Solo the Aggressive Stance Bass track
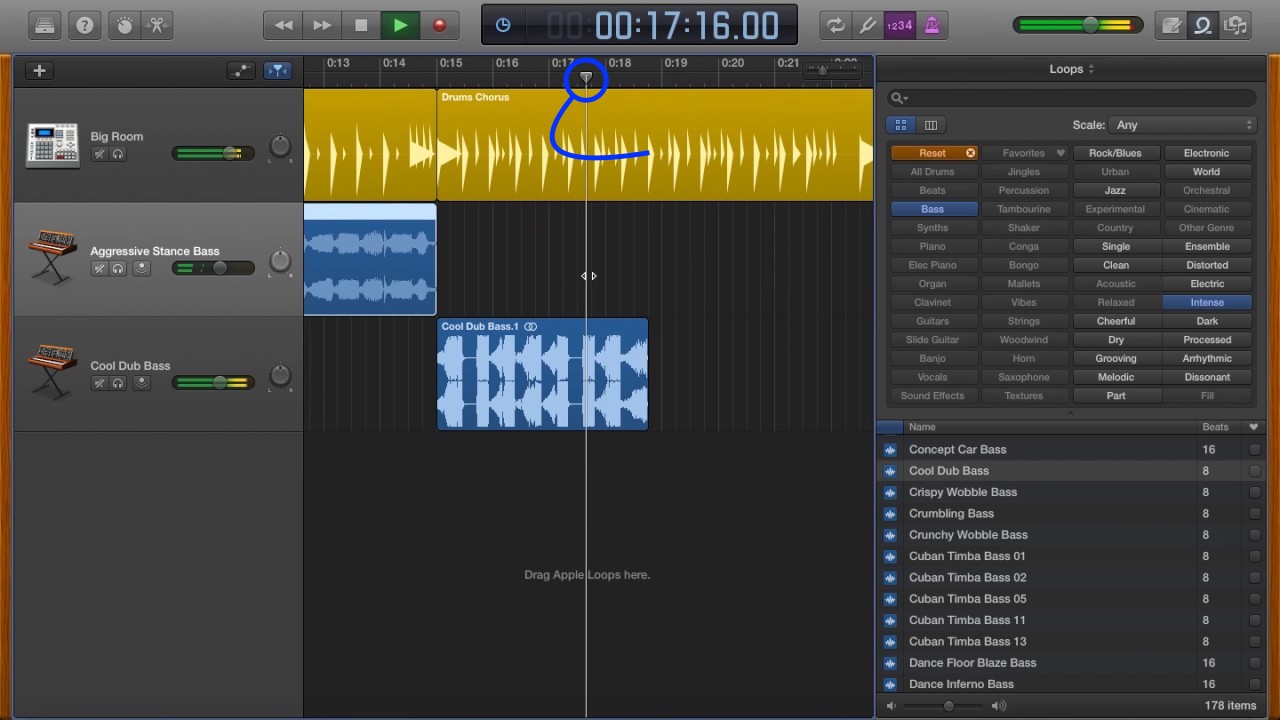Screen dimensions: 1280x720 coord(118,269)
